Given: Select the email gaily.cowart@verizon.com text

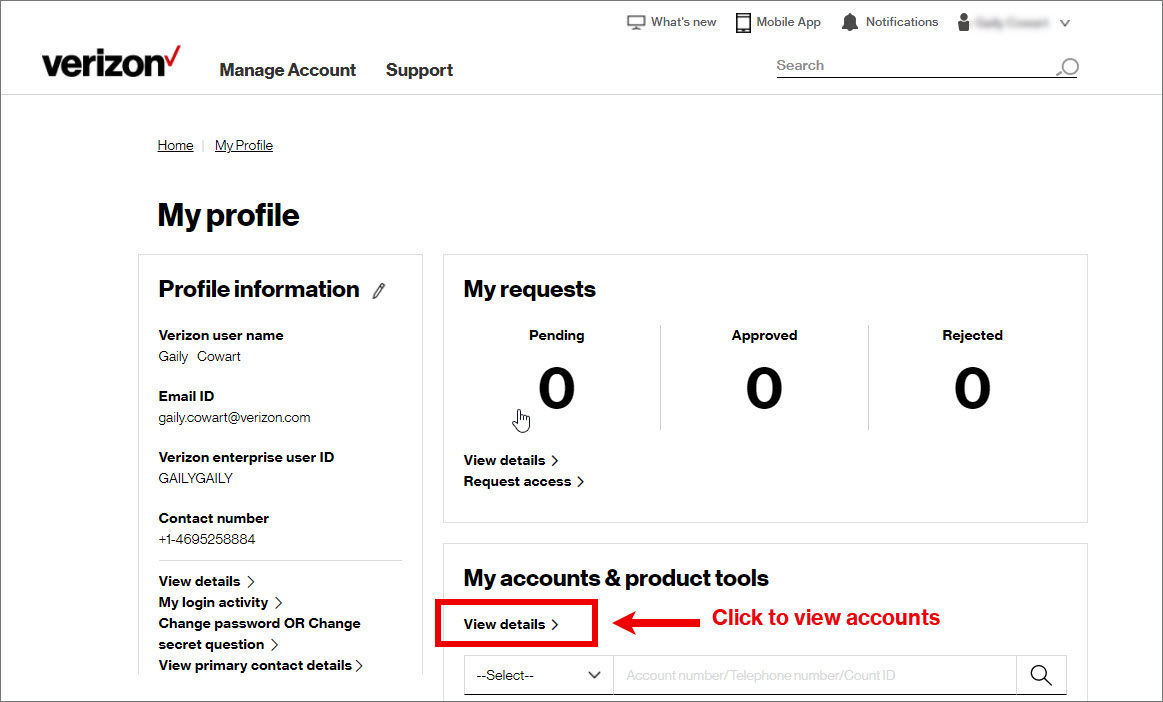Looking at the screenshot, I should click(x=234, y=418).
